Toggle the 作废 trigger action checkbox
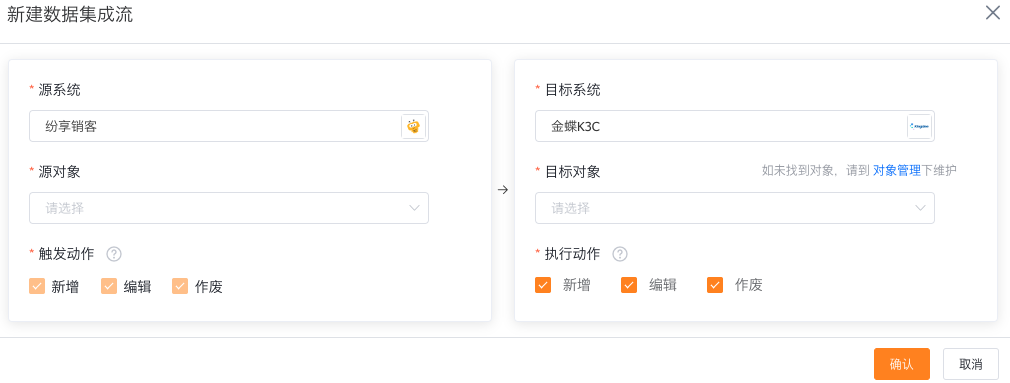 point(180,286)
